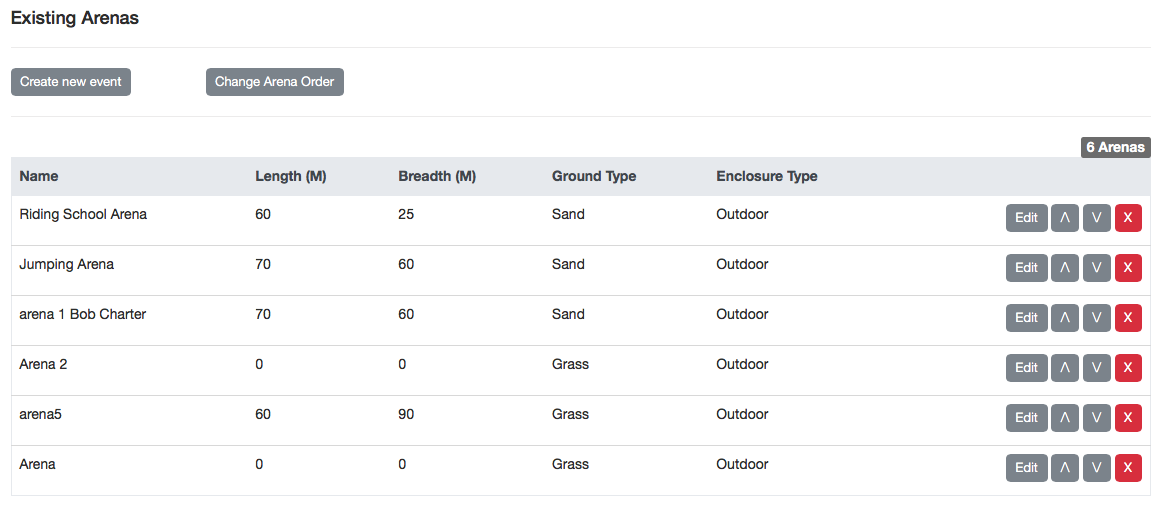Delete arena5 with the red X
This screenshot has height=506, width=1162.
(x=1128, y=418)
